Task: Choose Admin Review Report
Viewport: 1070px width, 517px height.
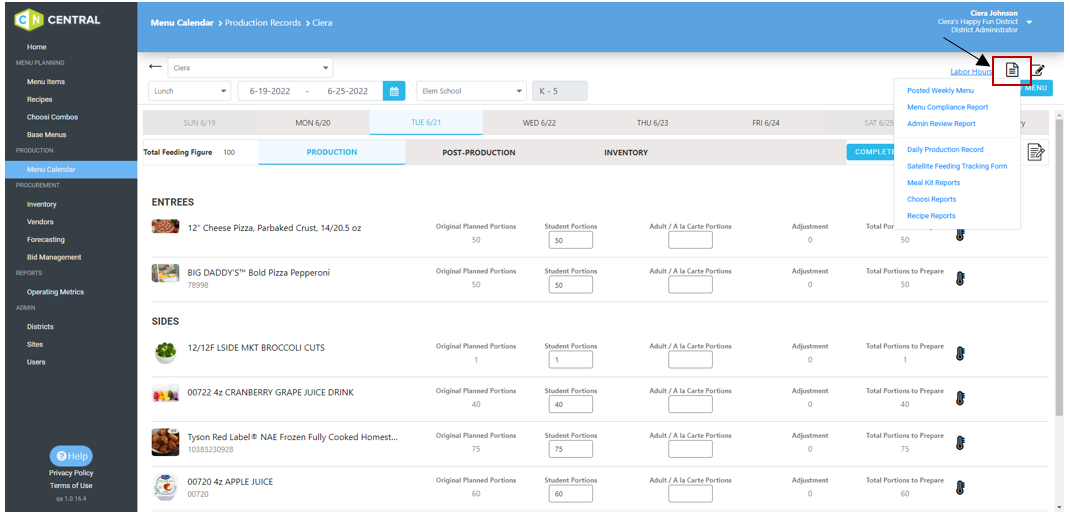Action: point(941,123)
